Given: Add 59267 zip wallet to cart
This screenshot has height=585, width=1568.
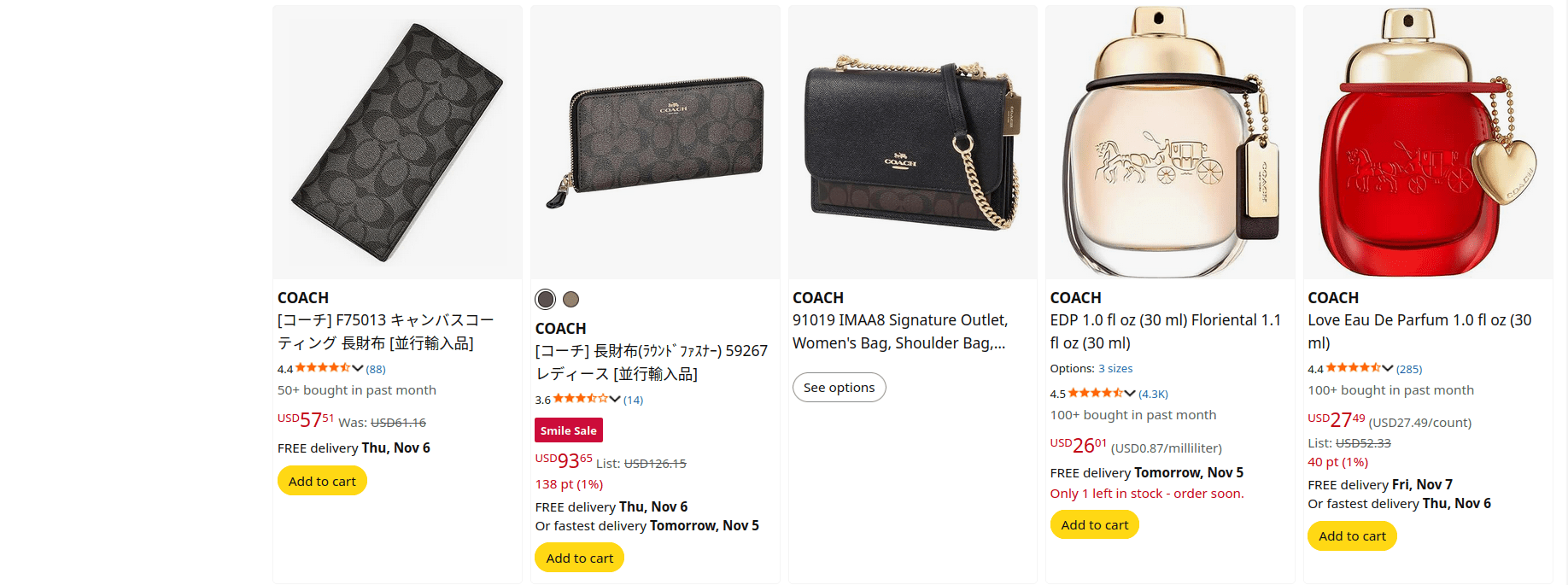Looking at the screenshot, I should click(579, 558).
